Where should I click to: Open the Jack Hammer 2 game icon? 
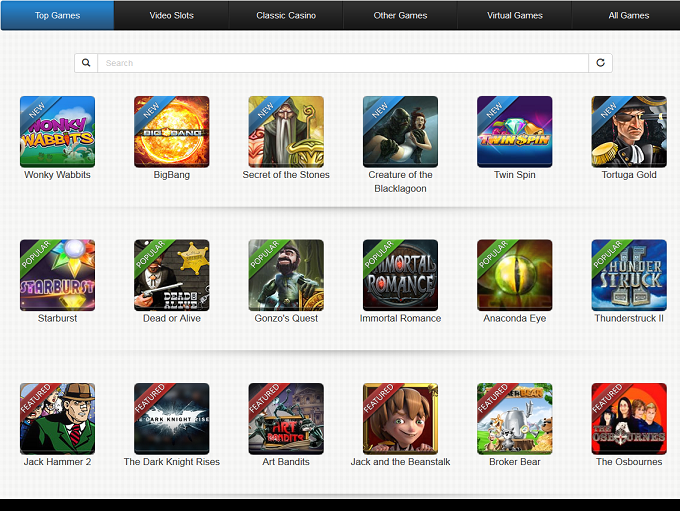[57, 419]
